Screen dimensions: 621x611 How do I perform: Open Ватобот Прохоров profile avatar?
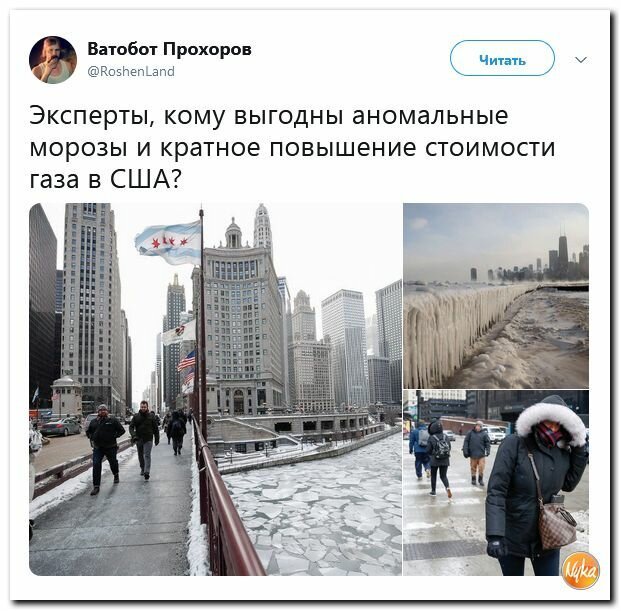pos(53,60)
